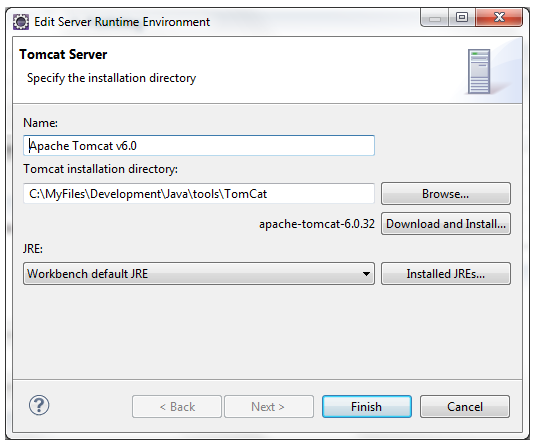Click the server tower banner icon
535x446 pixels.
tap(479, 71)
